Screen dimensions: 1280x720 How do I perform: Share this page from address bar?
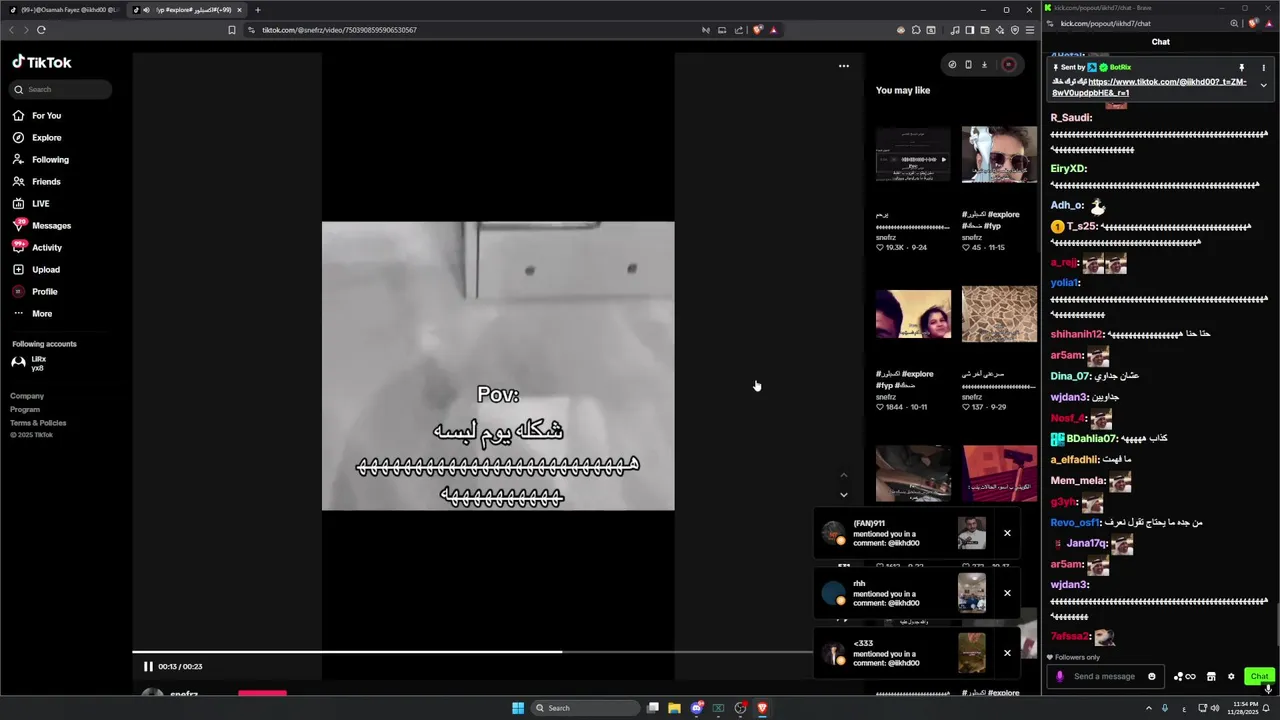(x=739, y=30)
